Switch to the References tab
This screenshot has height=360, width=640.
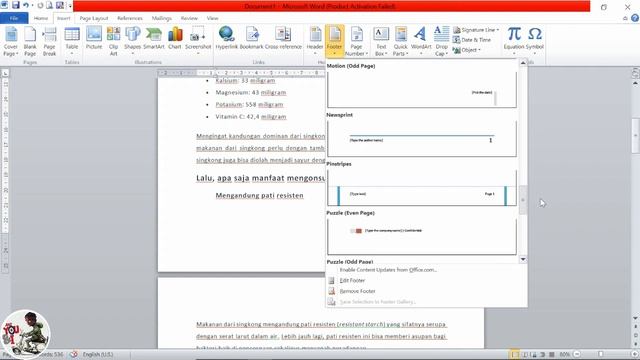130,18
